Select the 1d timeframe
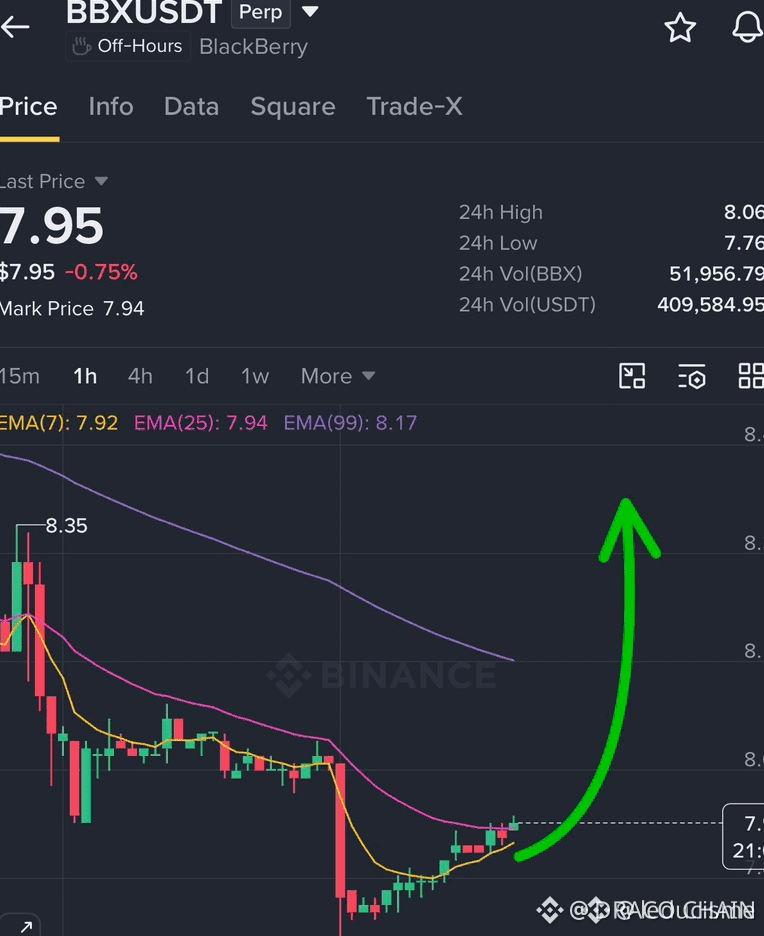764x936 pixels. point(197,377)
